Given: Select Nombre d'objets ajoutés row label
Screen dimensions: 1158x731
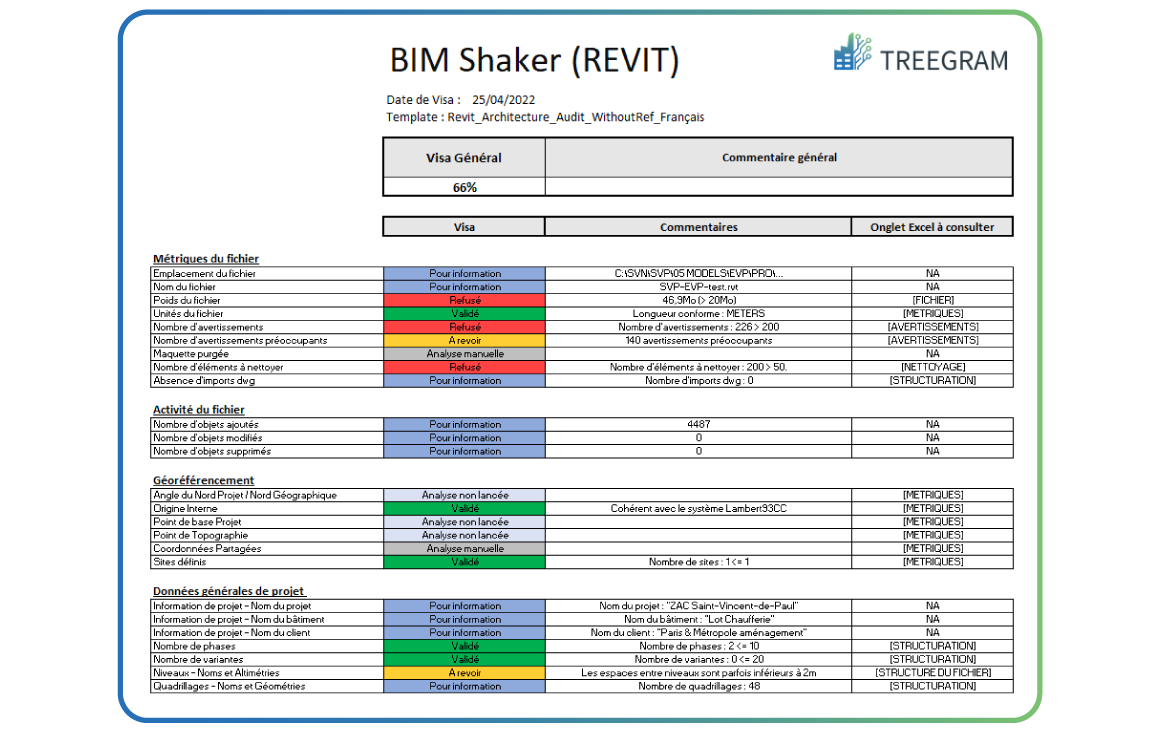Looking at the screenshot, I should [x=267, y=425].
